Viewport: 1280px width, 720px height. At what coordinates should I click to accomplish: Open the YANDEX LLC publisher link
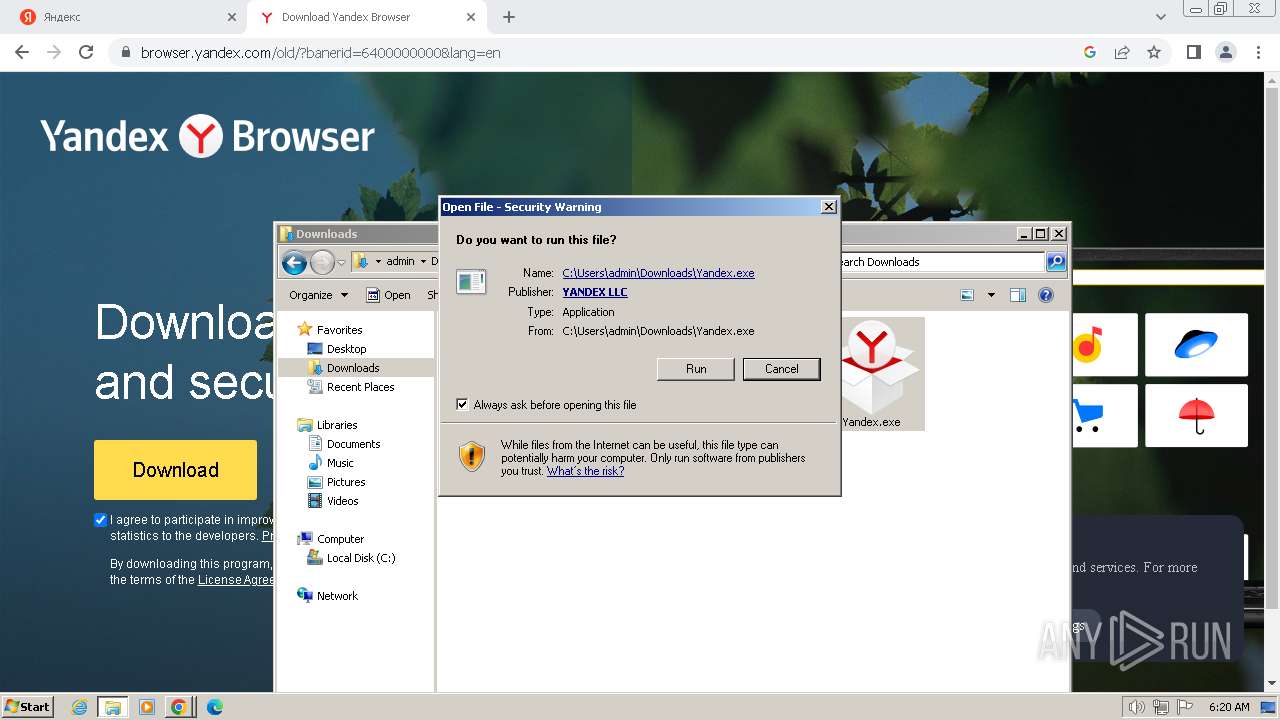(x=595, y=292)
